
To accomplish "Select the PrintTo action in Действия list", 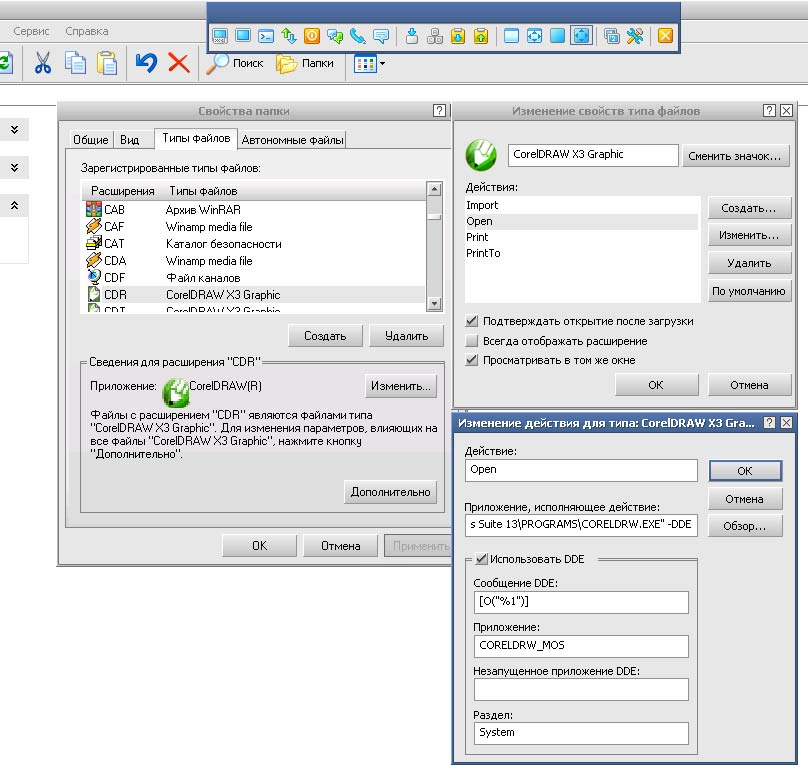I will coord(582,253).
